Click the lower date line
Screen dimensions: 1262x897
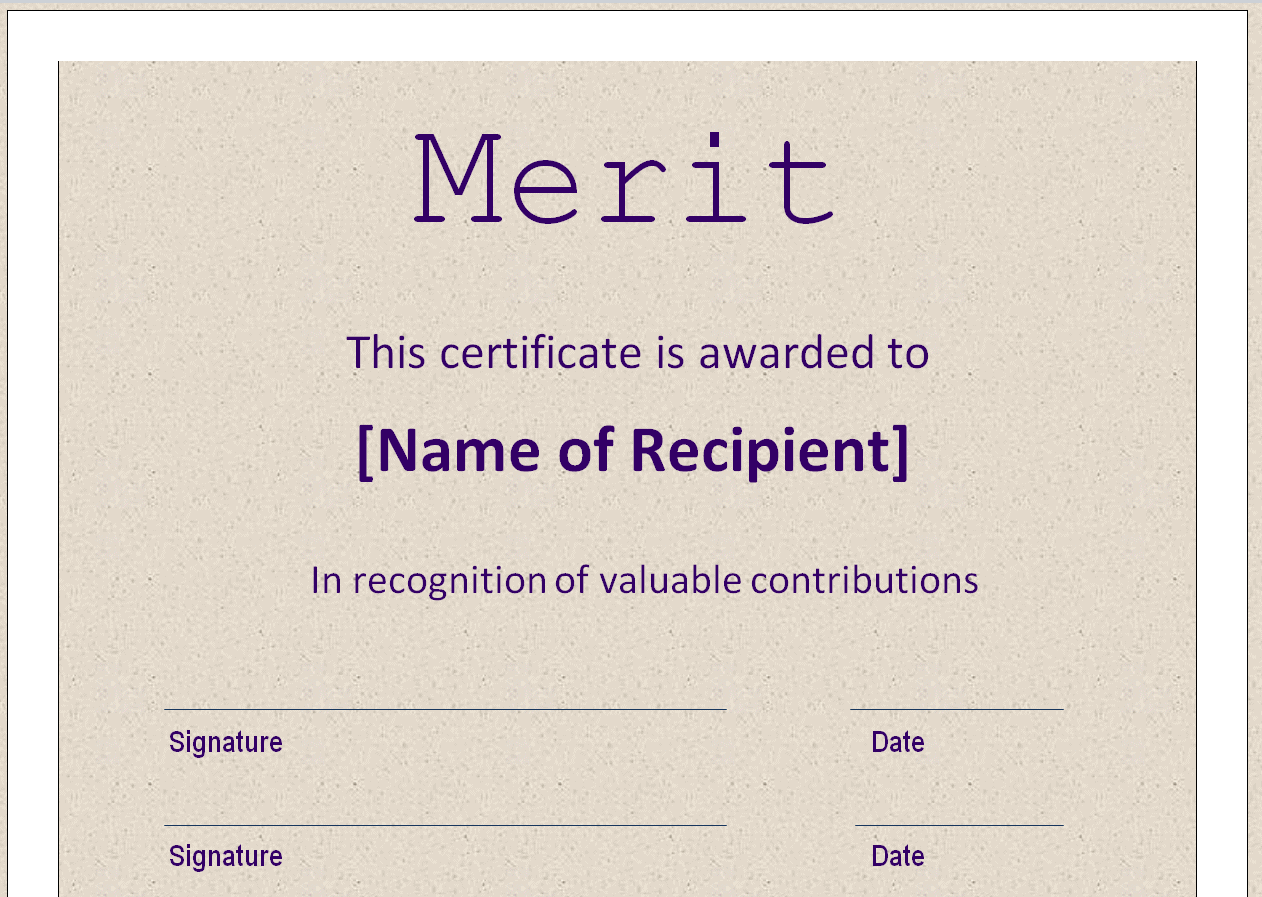click(x=959, y=825)
